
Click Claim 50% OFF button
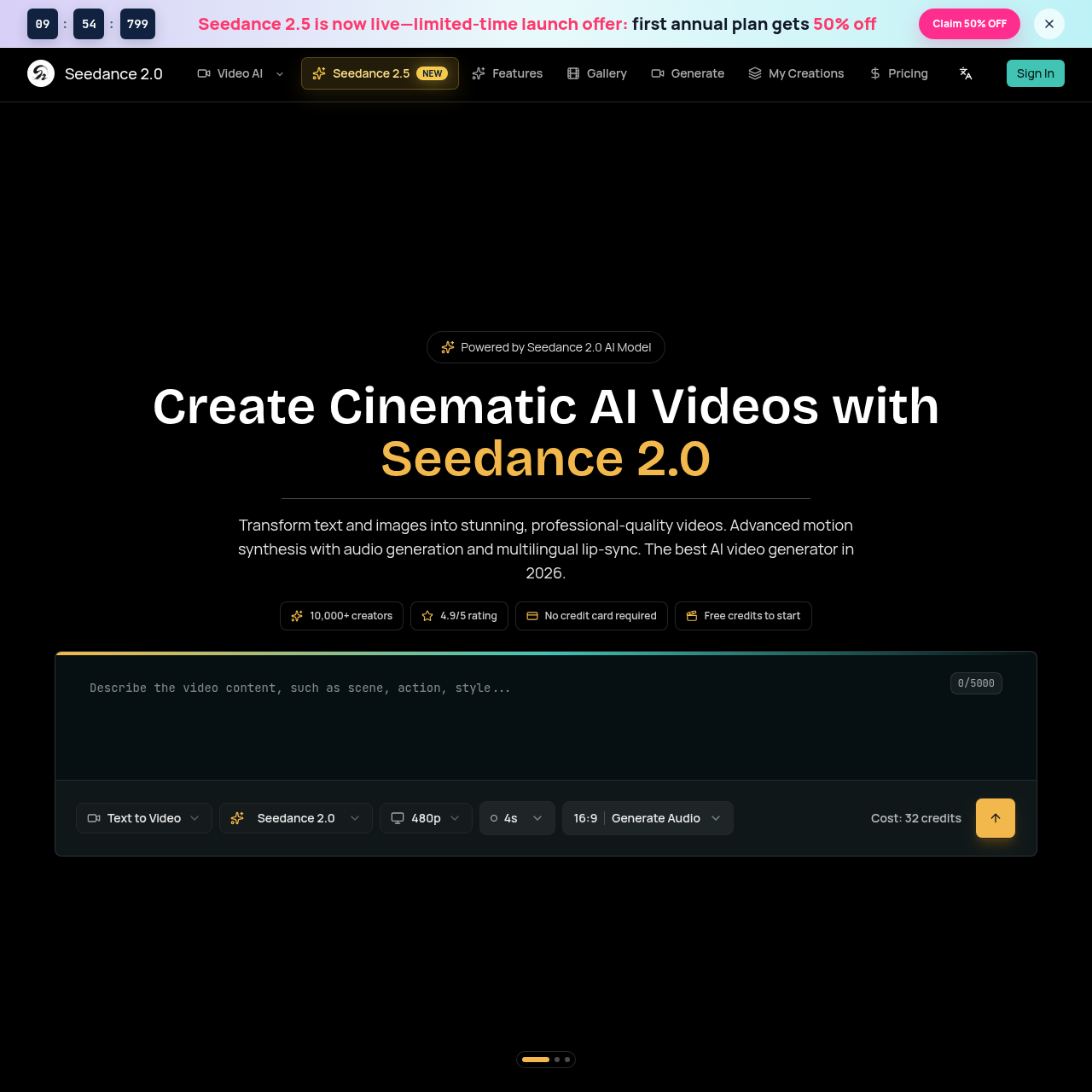(969, 24)
